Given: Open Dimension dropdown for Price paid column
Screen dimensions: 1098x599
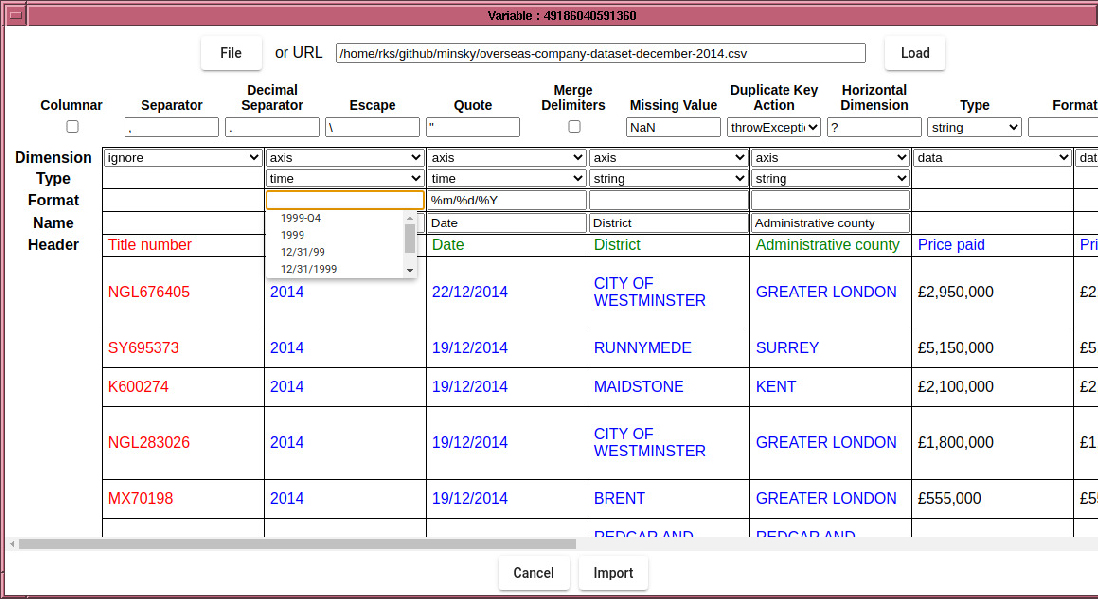Looking at the screenshot, I should point(992,158).
